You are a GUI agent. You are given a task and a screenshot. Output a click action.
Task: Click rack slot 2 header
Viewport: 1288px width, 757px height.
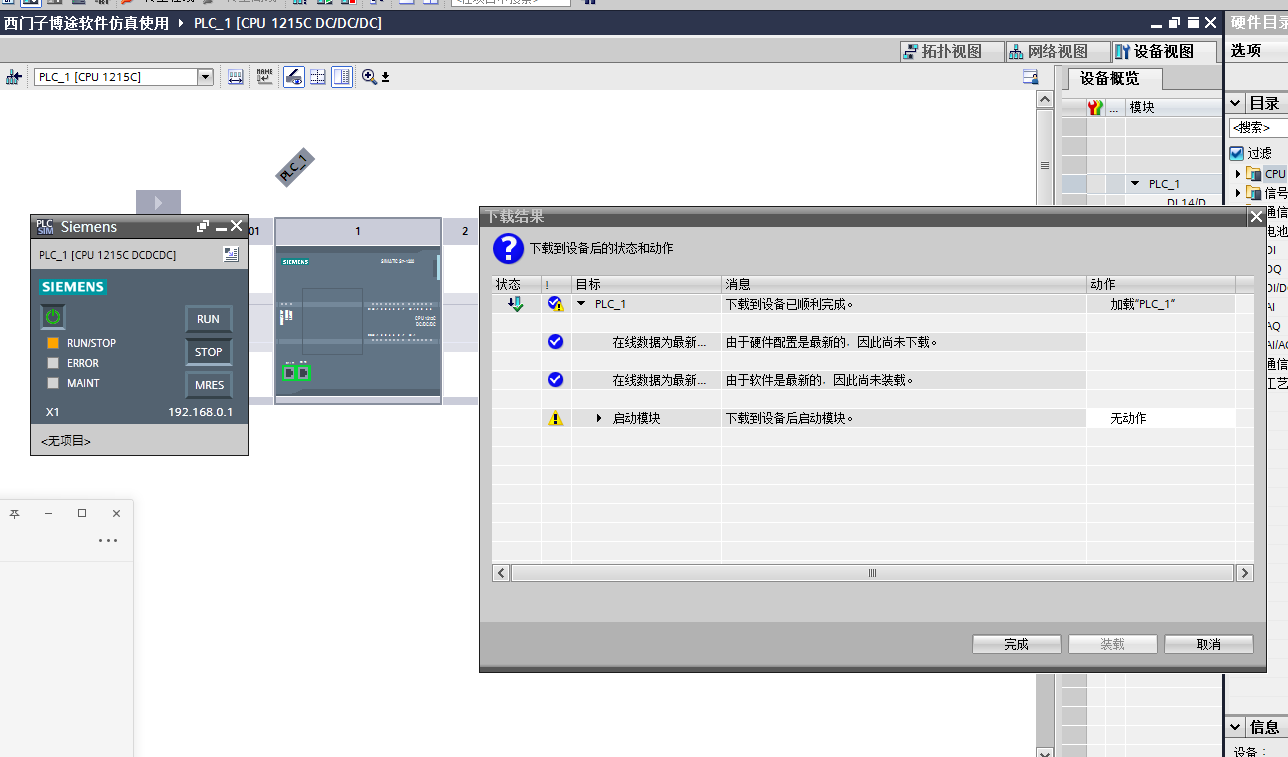click(464, 231)
